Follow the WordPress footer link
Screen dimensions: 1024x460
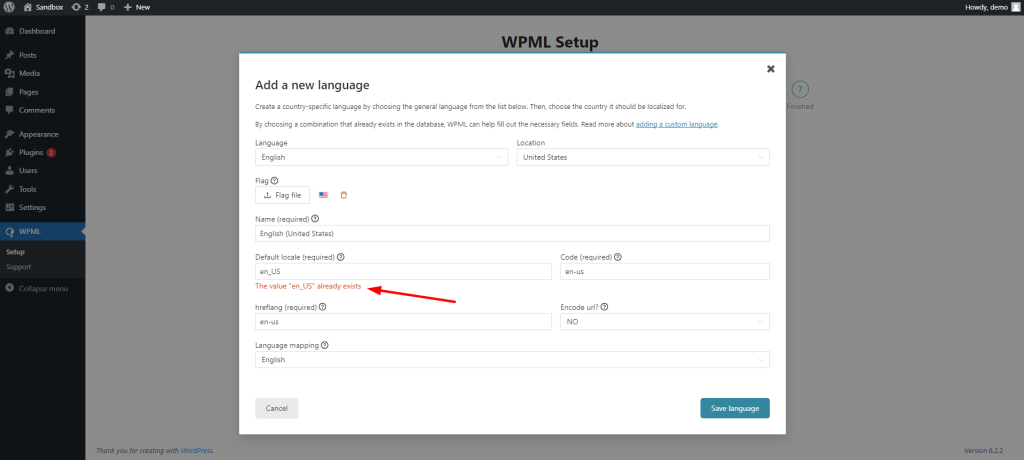197,451
